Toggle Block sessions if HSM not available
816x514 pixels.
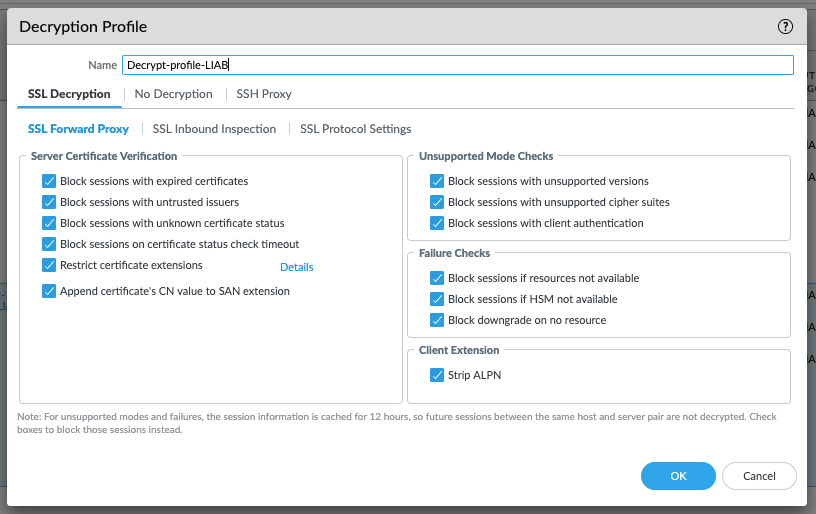[437, 299]
